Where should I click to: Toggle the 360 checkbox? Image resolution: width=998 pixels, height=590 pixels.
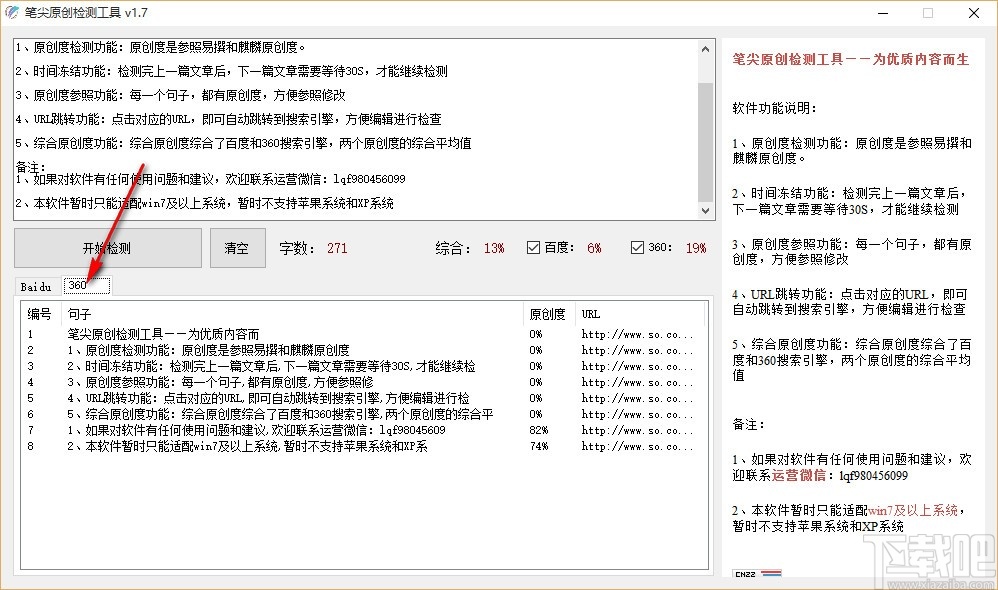pyautogui.click(x=637, y=248)
